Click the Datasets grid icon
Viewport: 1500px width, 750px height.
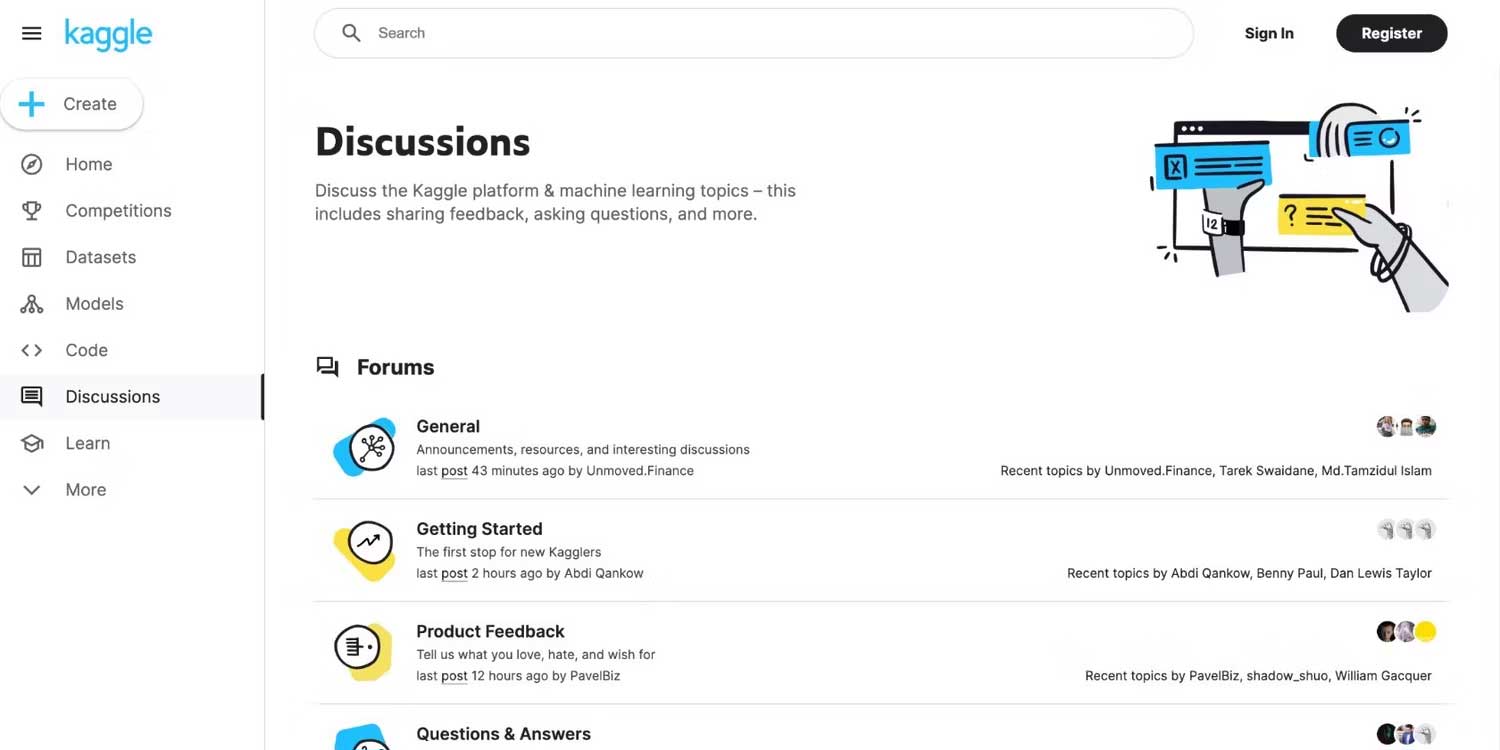31,257
